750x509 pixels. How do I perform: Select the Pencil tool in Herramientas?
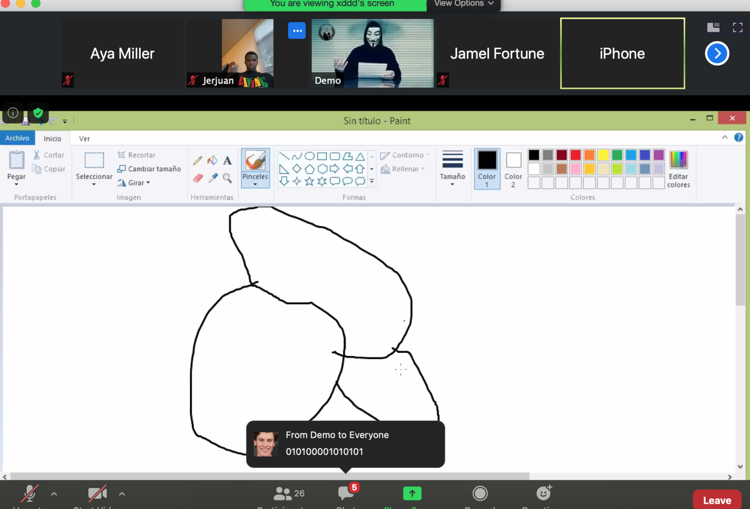coord(198,161)
